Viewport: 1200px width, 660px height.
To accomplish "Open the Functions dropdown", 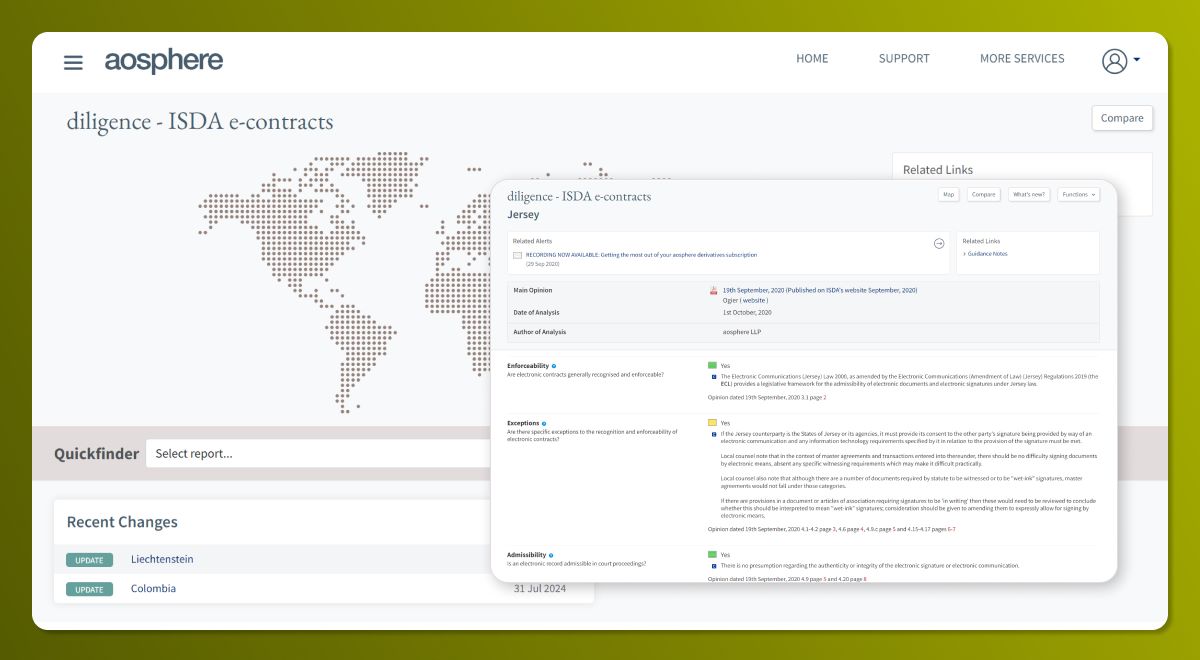I will [1078, 195].
